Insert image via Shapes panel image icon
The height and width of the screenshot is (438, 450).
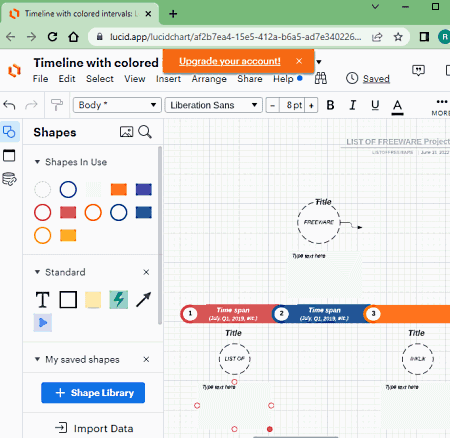pos(126,132)
